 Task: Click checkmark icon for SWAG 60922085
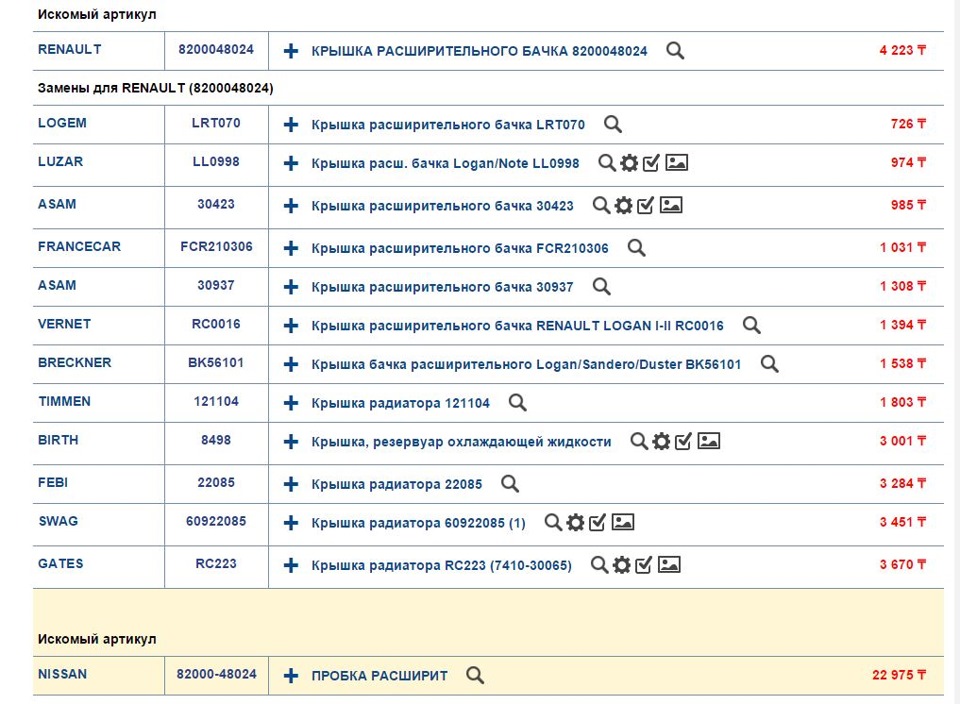pyautogui.click(x=598, y=523)
